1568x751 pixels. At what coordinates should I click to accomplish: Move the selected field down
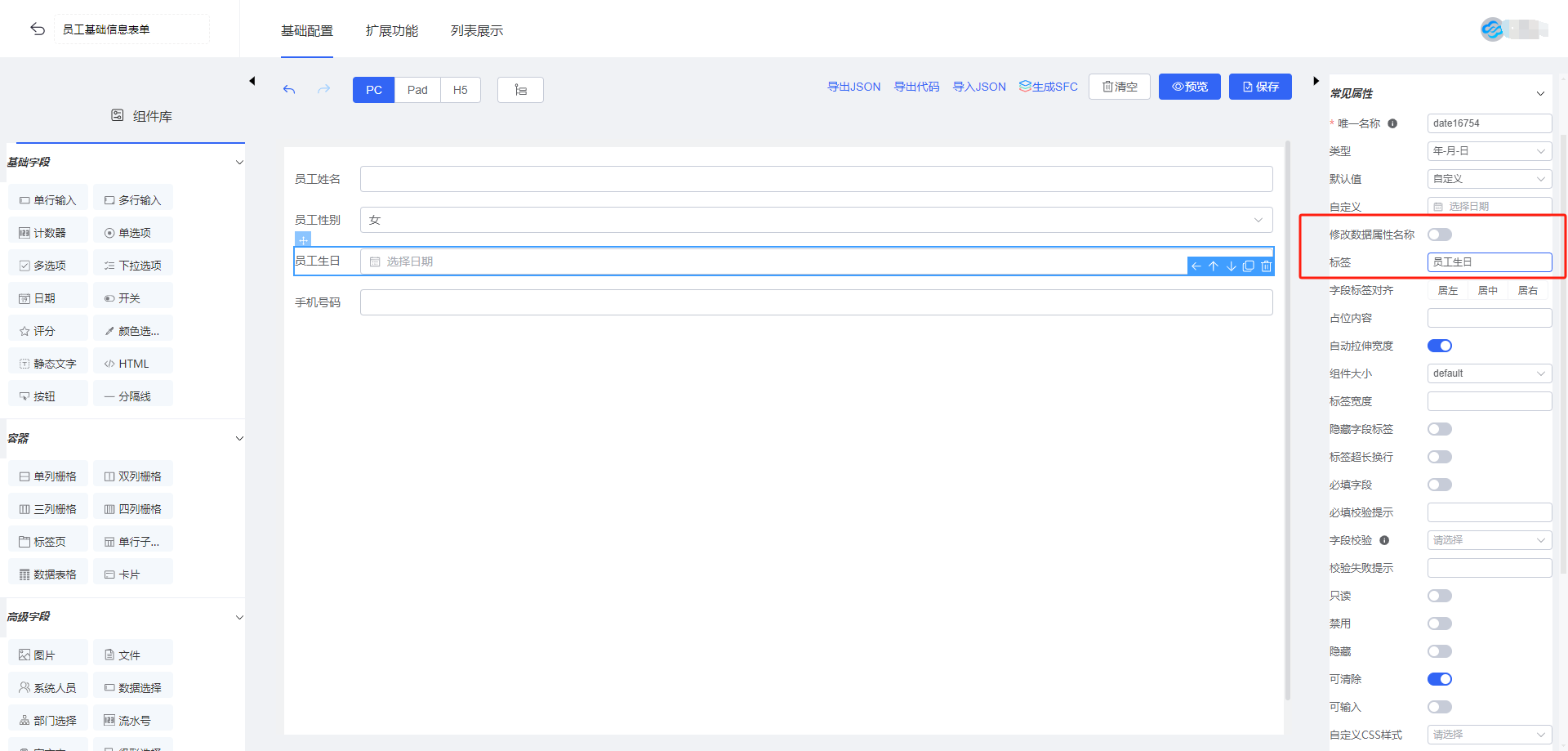click(1231, 266)
